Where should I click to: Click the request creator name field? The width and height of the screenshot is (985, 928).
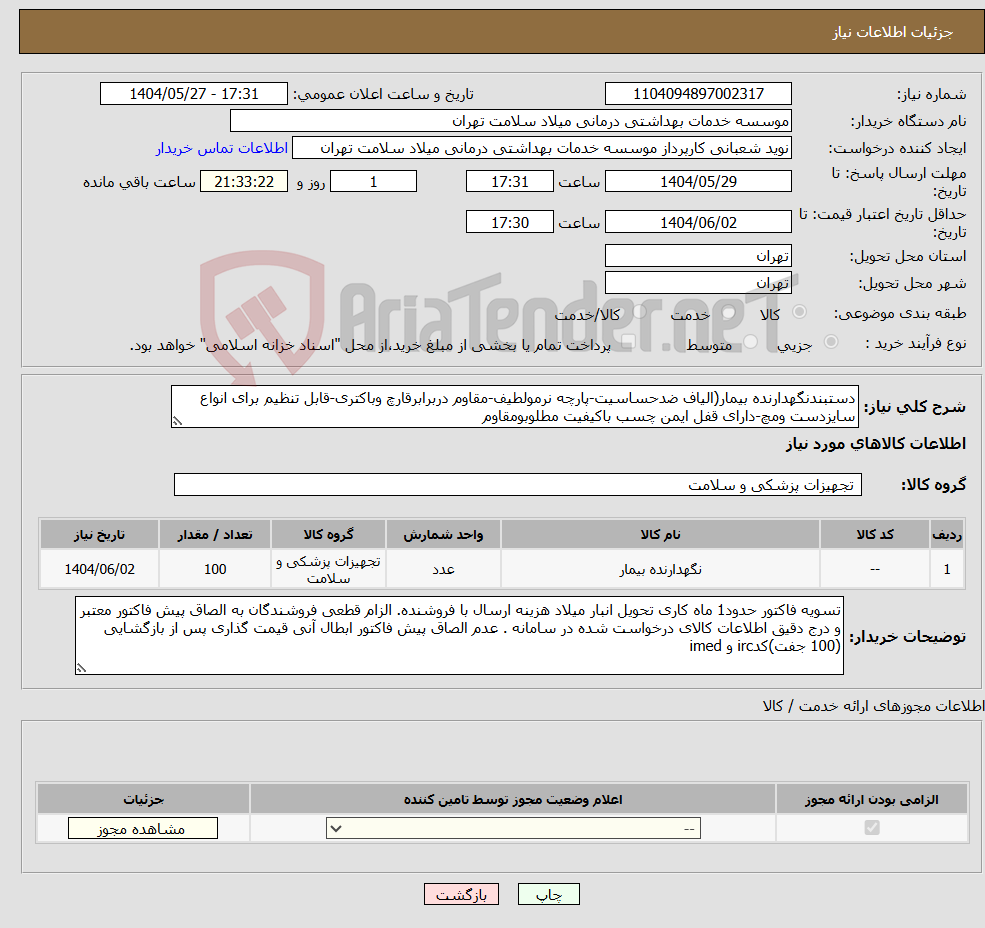[541, 148]
